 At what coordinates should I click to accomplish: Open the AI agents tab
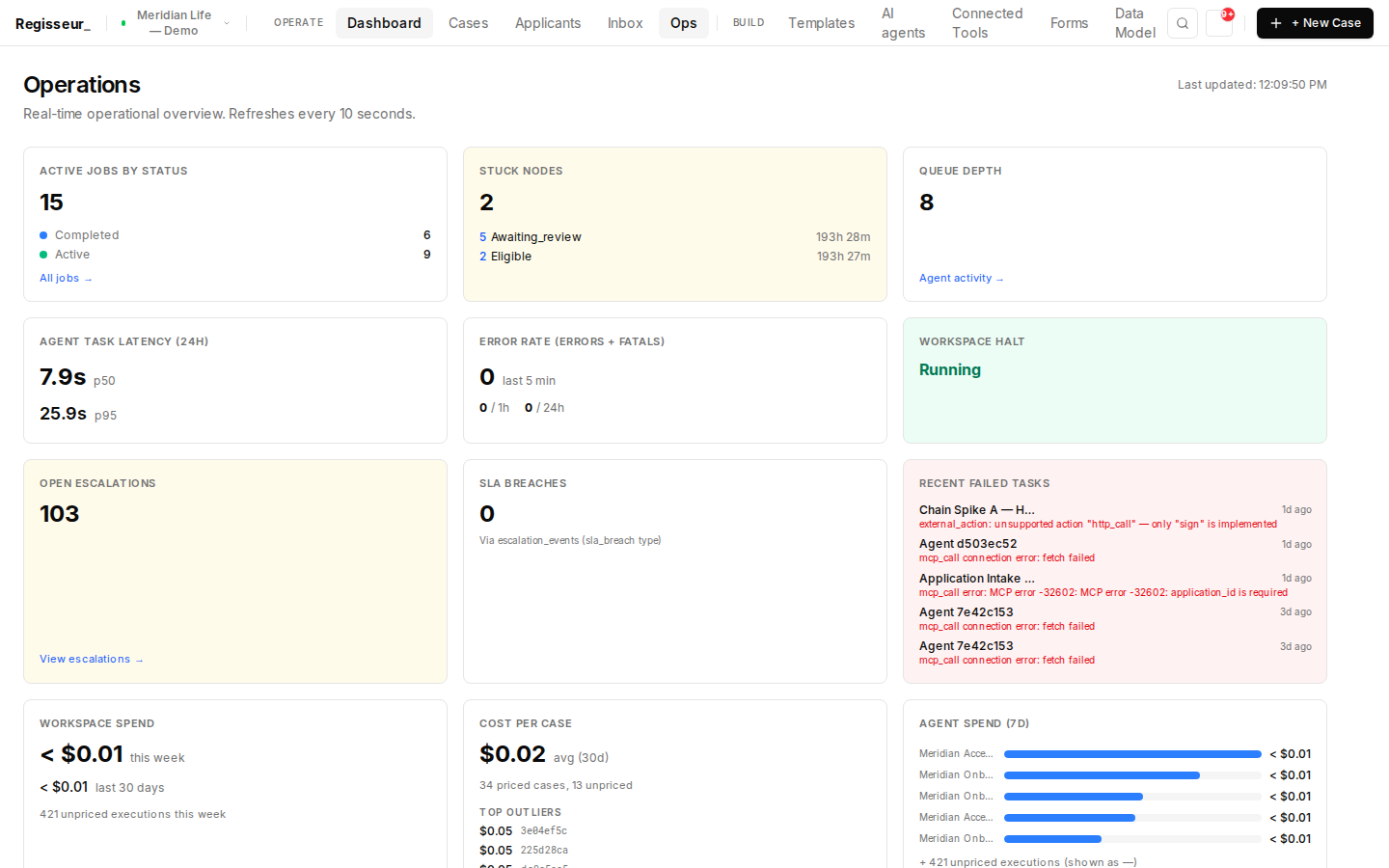(x=903, y=23)
